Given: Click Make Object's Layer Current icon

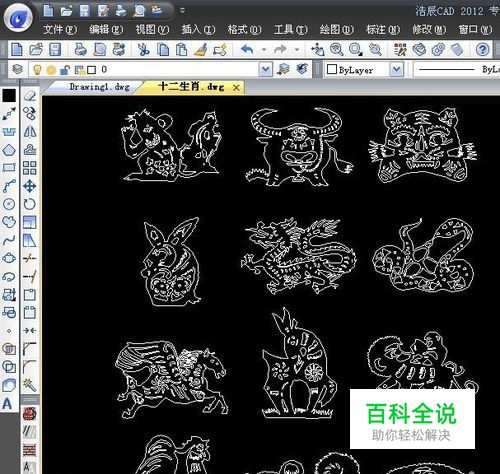Looking at the screenshot, I should (x=283, y=69).
